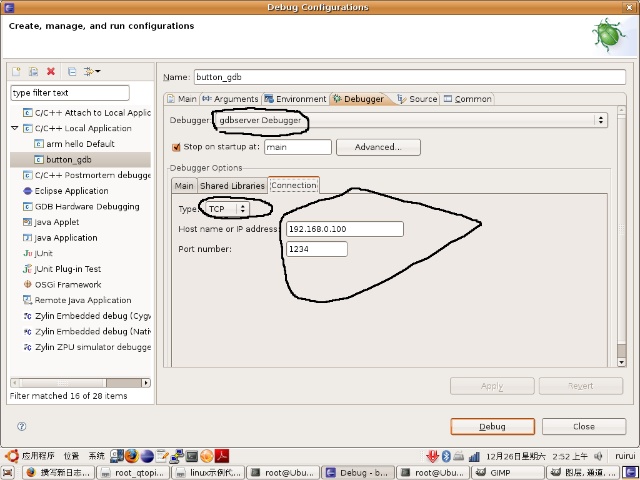
Task: Open the filter launch configurations dropdown
Action: coord(92,72)
